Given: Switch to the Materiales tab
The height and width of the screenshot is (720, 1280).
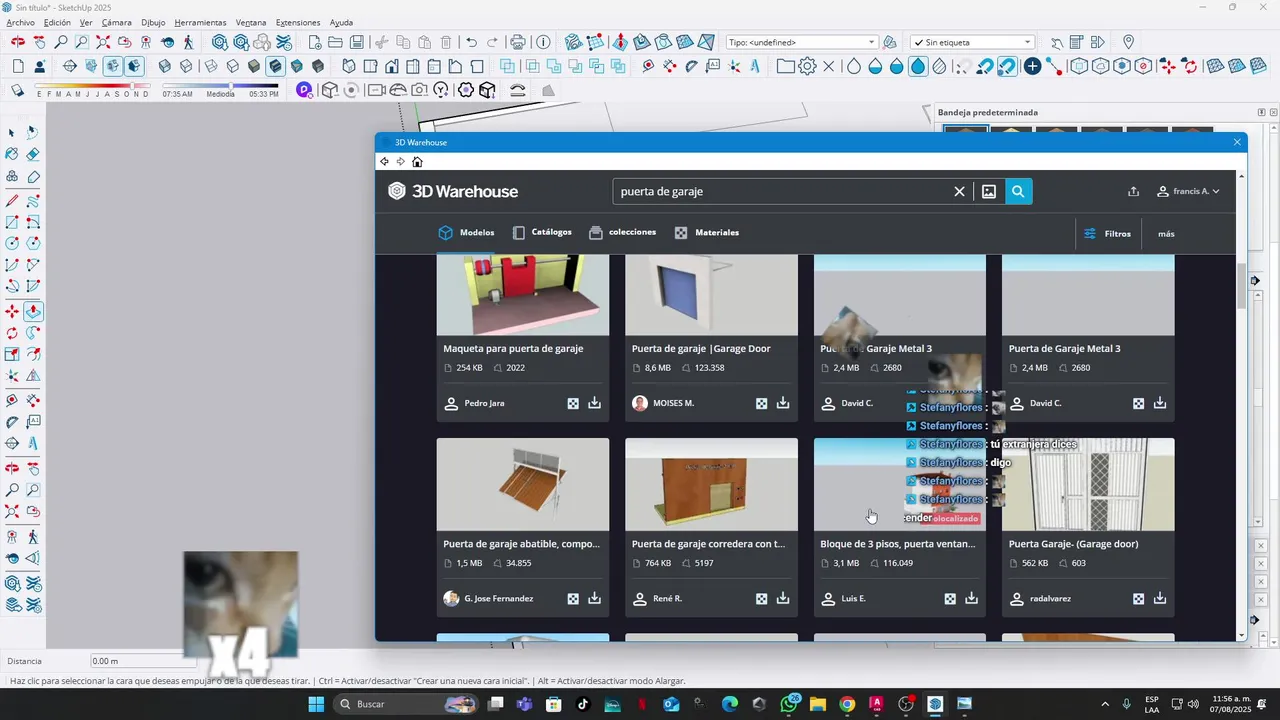Looking at the screenshot, I should point(707,232).
